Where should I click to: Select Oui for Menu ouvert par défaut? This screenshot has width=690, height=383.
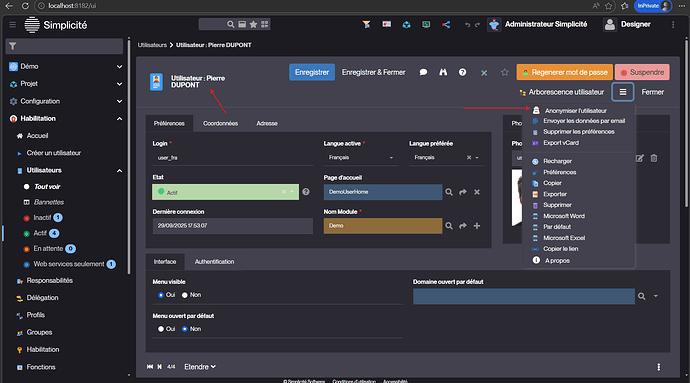(x=161, y=329)
